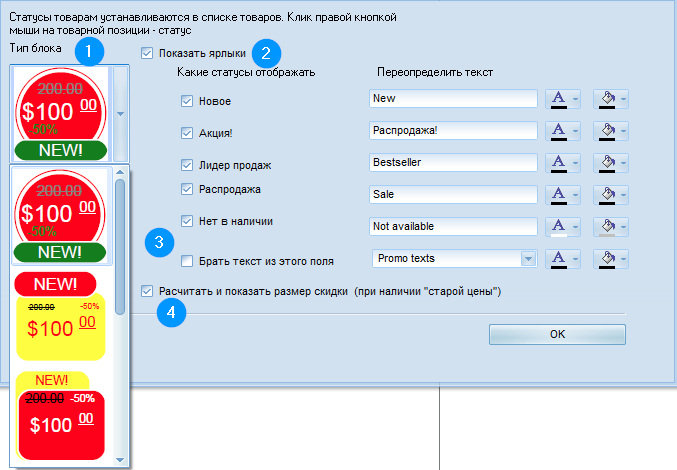Viewport: 677px width, 470px height.
Task: Expand font color arrow in Акция! row
Action: tap(575, 131)
